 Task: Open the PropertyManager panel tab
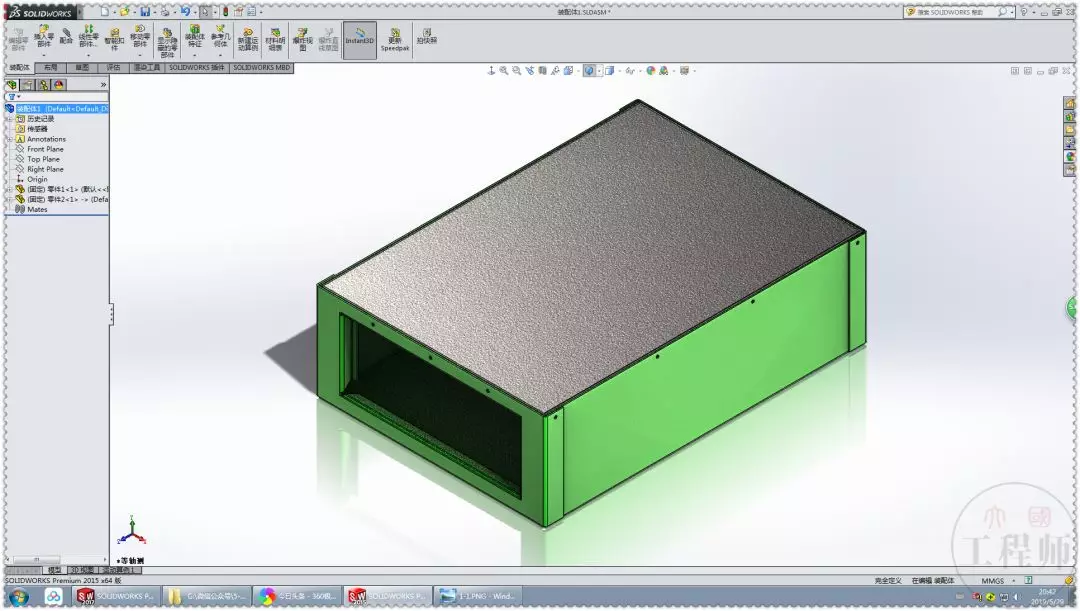(28, 85)
